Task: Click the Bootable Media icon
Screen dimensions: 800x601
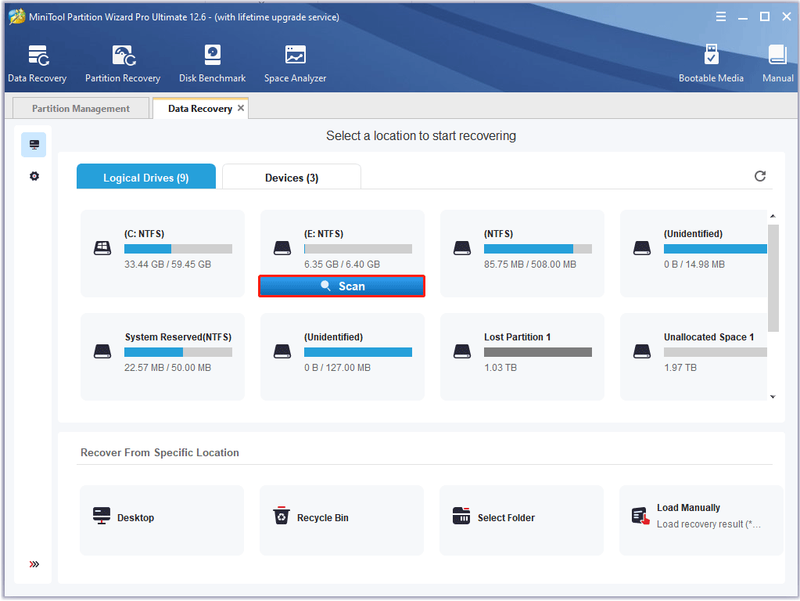Action: coord(711,64)
